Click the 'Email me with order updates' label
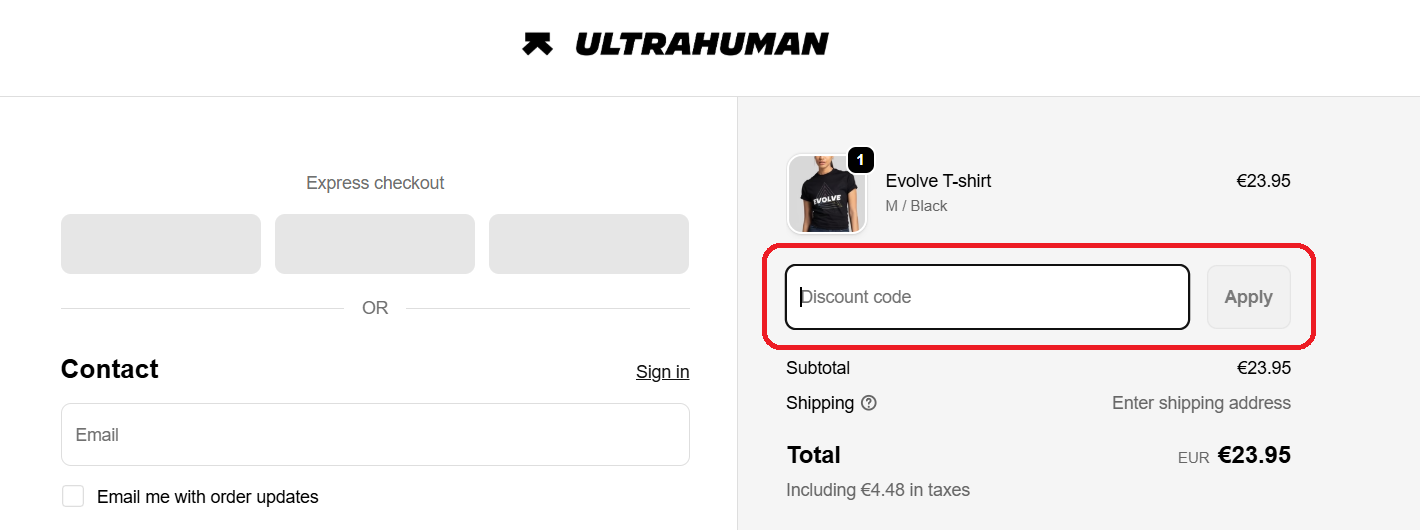 tap(207, 497)
